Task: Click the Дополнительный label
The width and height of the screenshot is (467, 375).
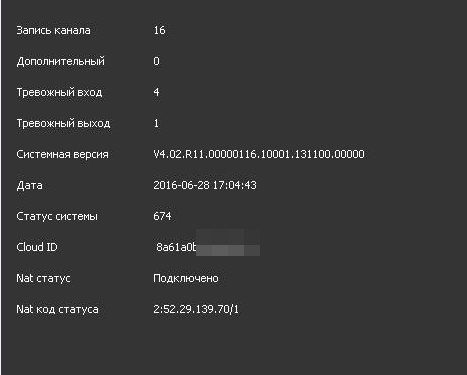Action: click(61, 61)
